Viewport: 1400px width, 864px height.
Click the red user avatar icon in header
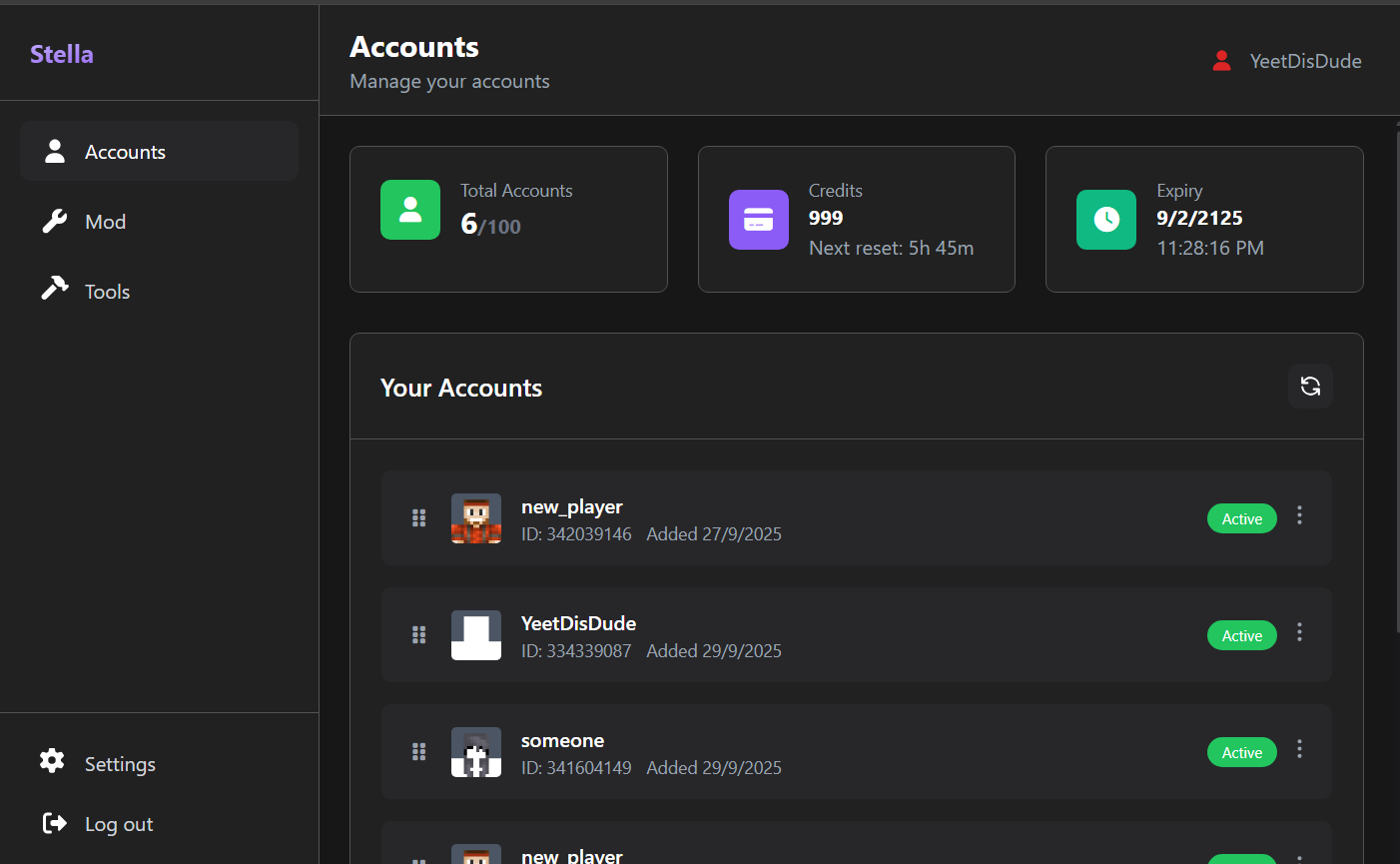point(1221,61)
